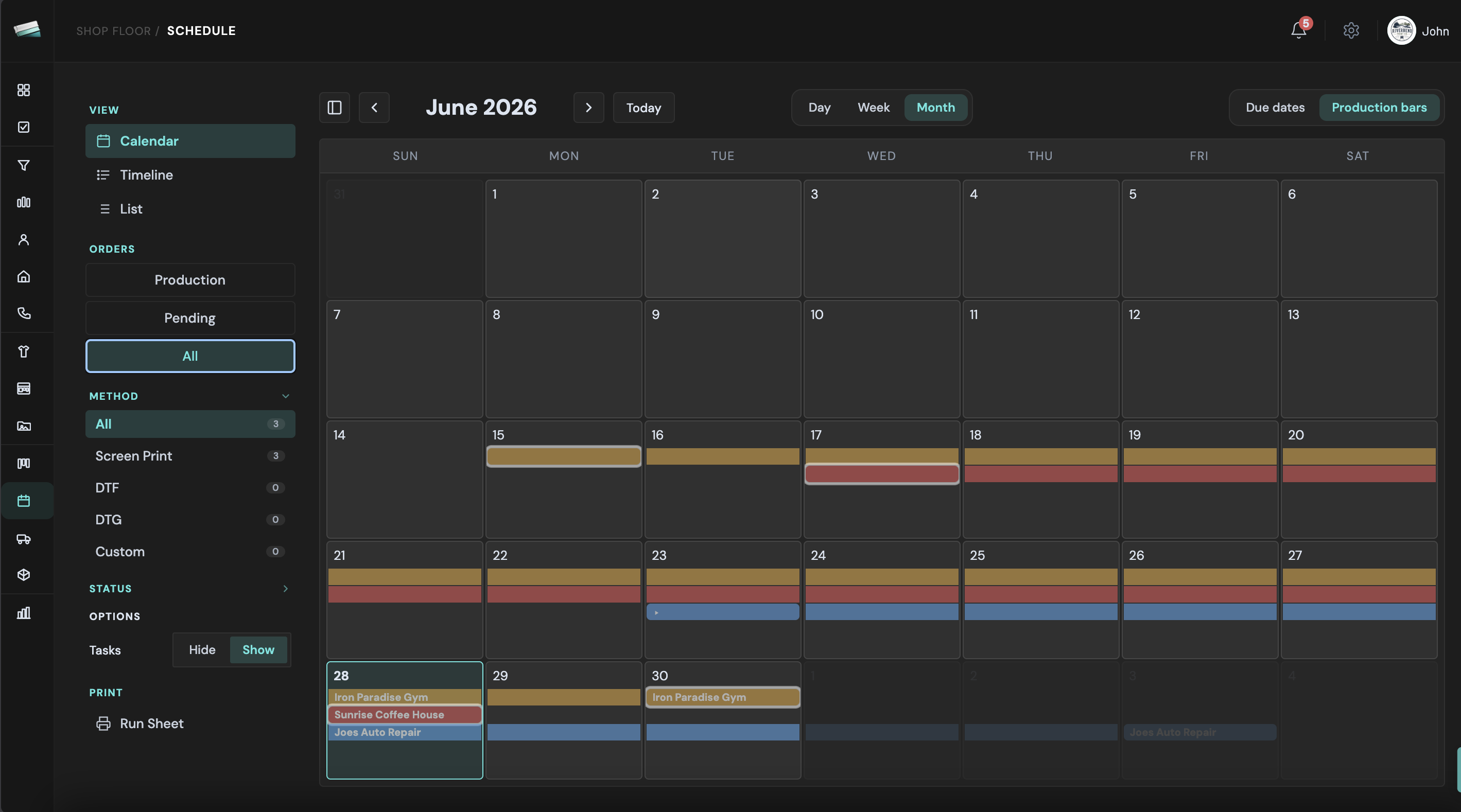Screen dimensions: 1461x812
Task: Jump to Today
Action: pos(643,108)
